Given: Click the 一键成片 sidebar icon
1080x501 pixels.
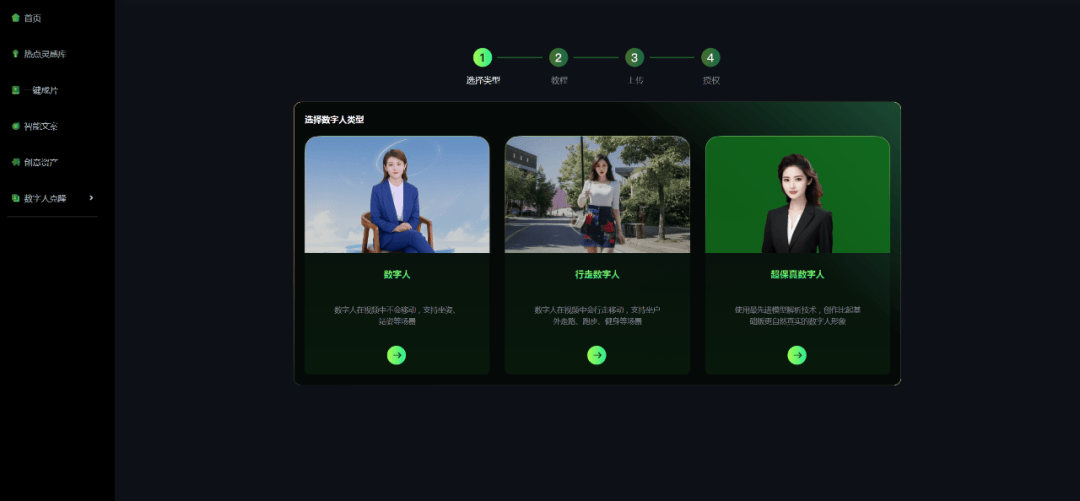Looking at the screenshot, I should pyautogui.click(x=15, y=90).
